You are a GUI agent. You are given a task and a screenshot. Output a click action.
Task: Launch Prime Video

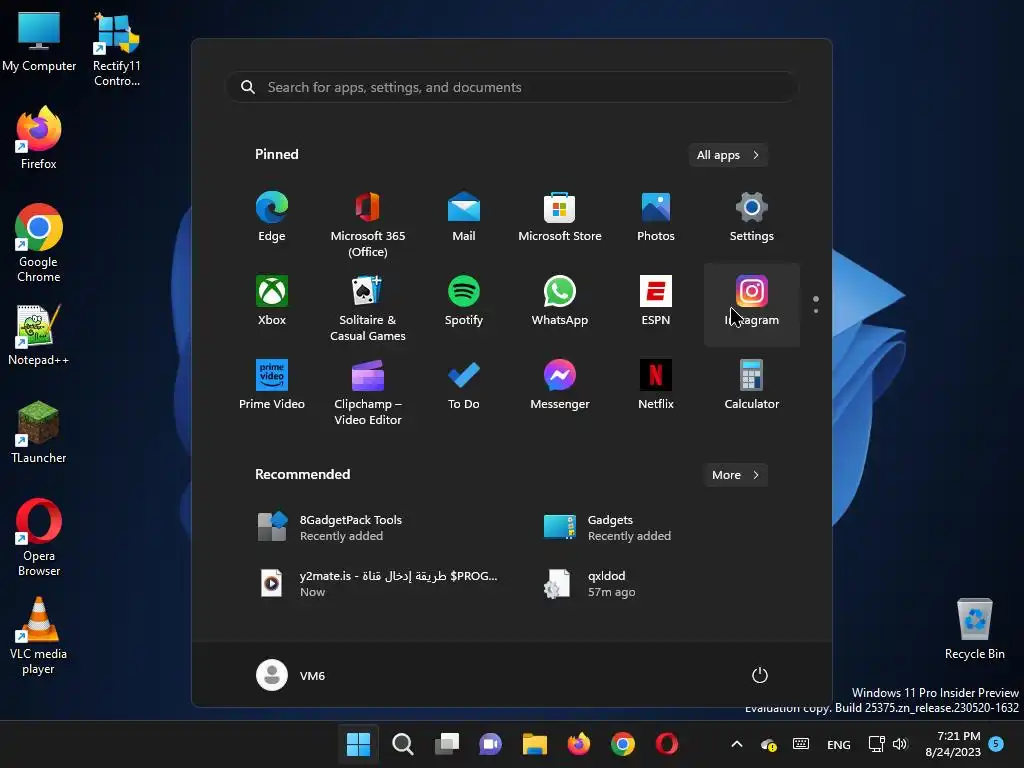pyautogui.click(x=272, y=385)
